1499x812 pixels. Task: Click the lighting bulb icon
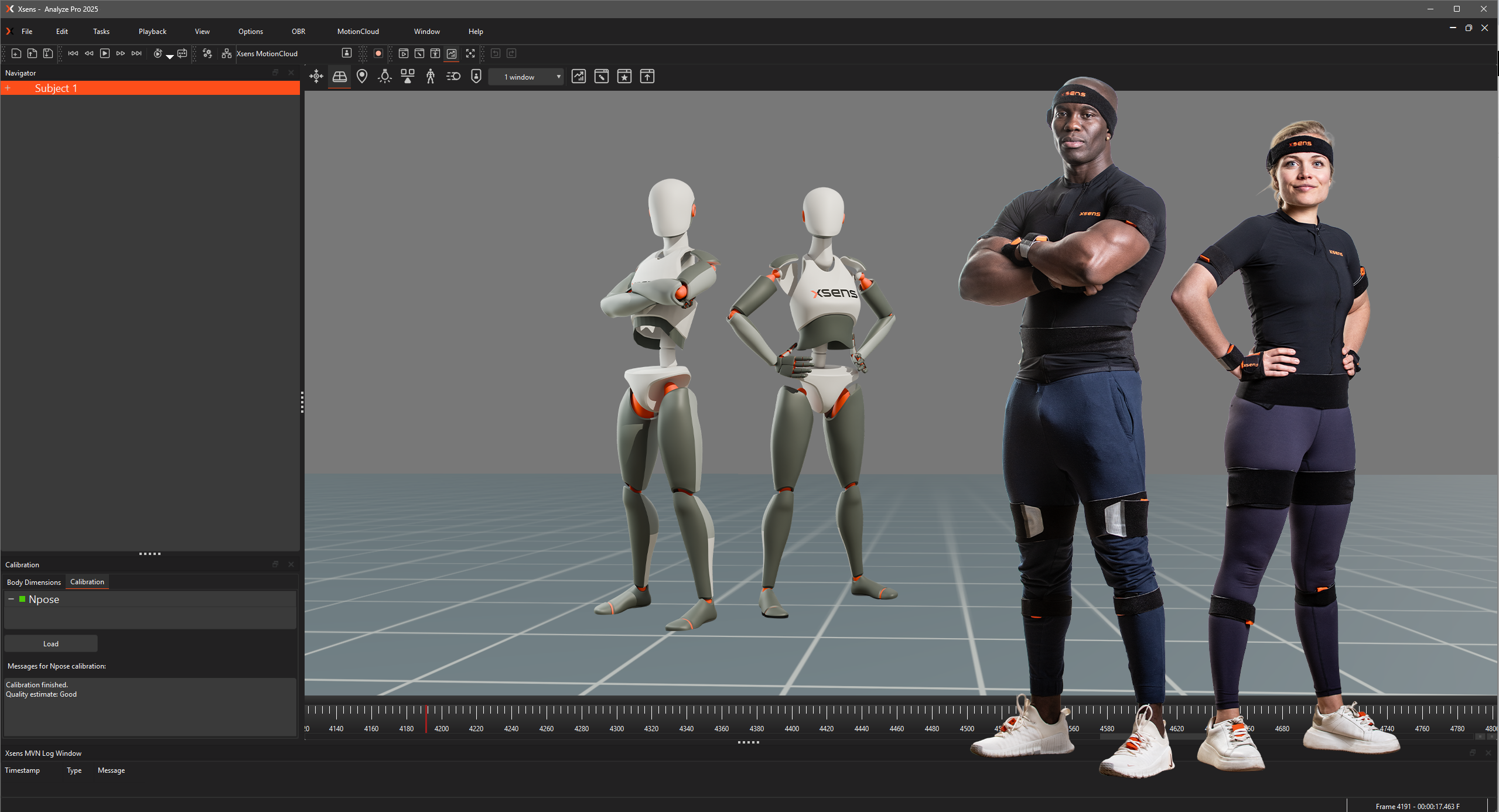point(385,77)
